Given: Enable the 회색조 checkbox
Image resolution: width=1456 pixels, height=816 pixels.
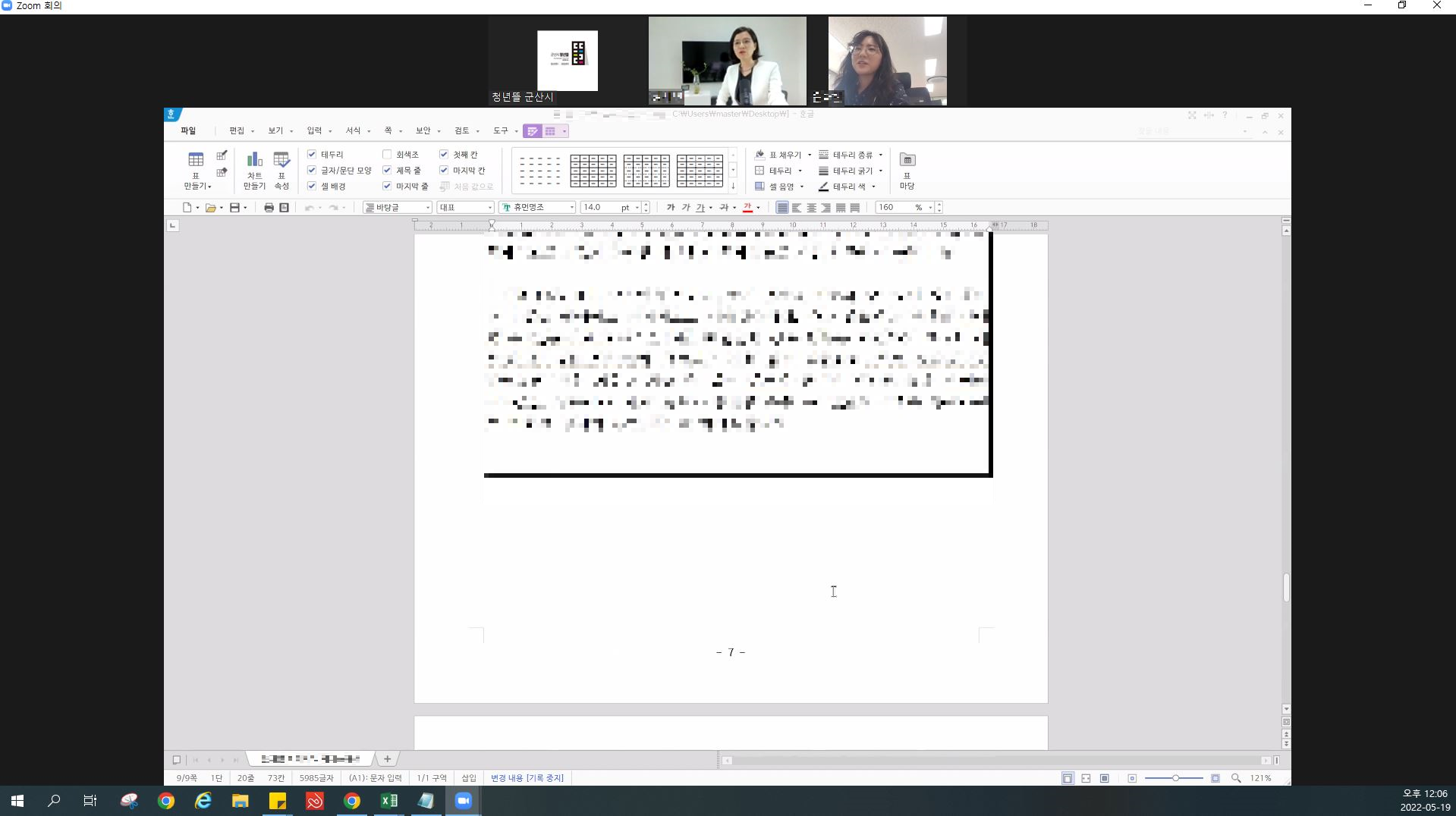Looking at the screenshot, I should point(387,155).
